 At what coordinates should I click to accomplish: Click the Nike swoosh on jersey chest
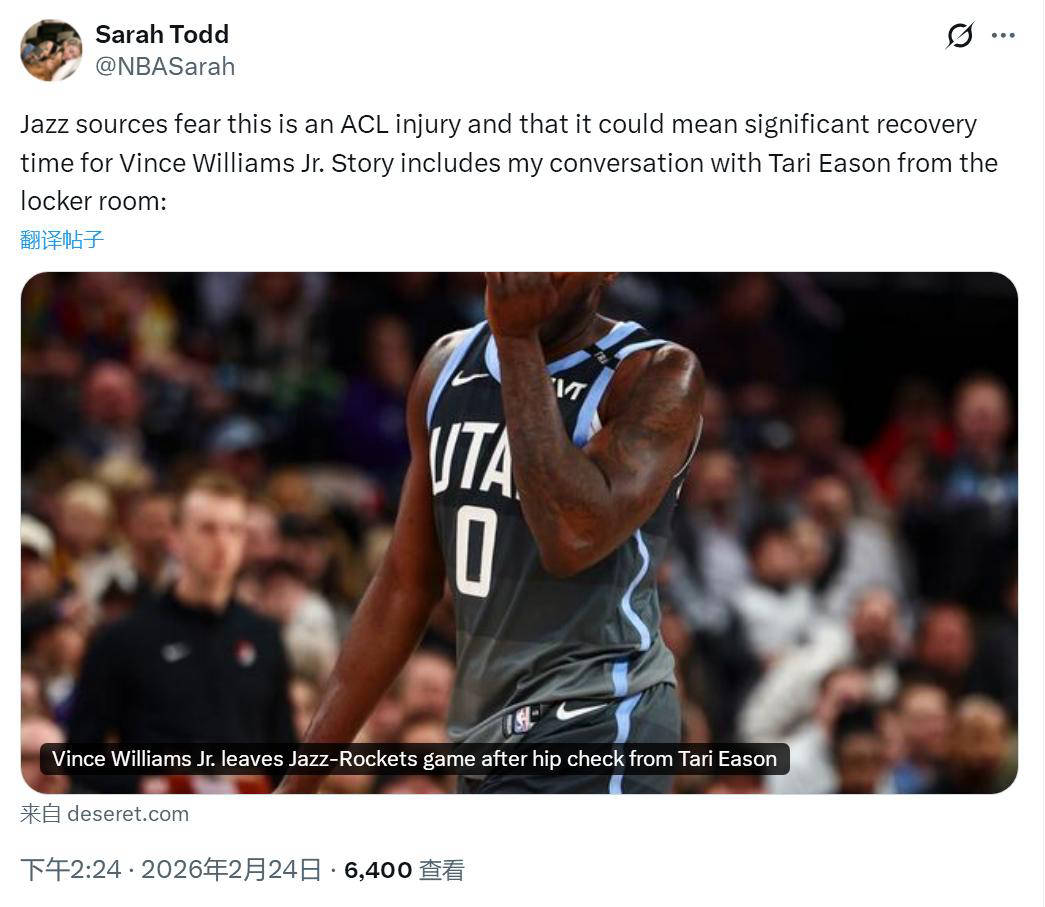point(469,379)
